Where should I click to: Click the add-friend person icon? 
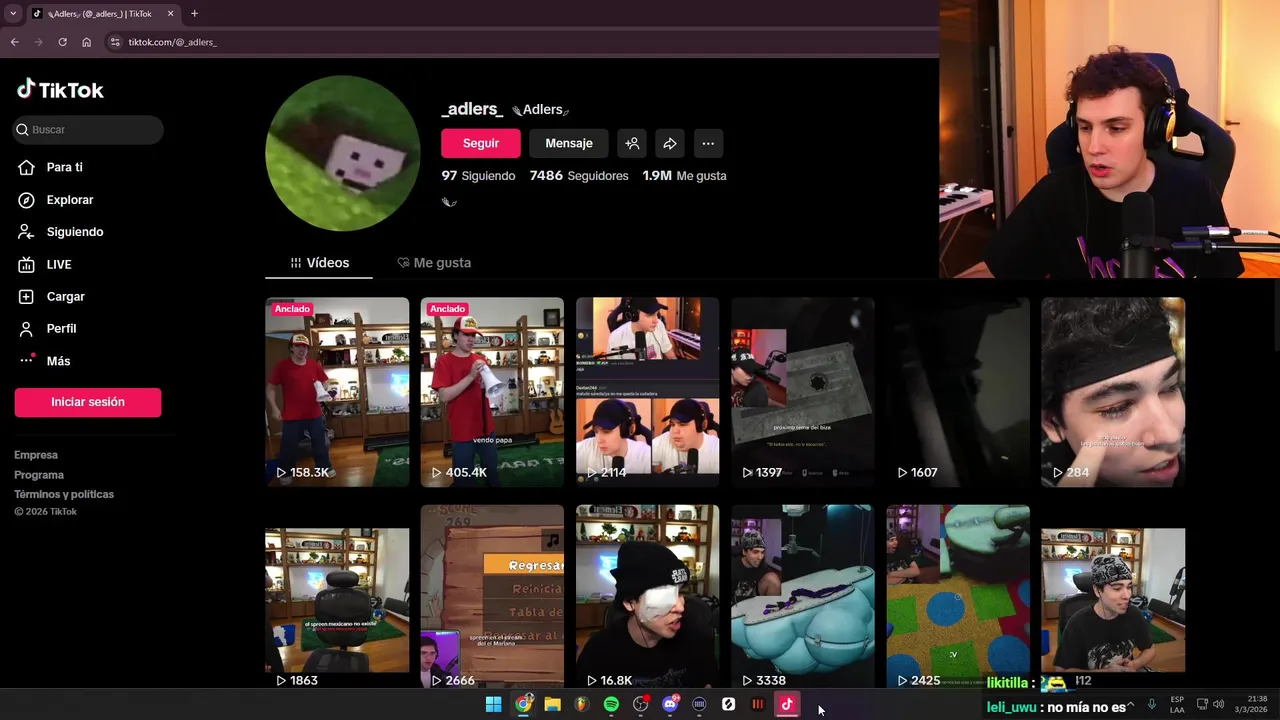(632, 143)
